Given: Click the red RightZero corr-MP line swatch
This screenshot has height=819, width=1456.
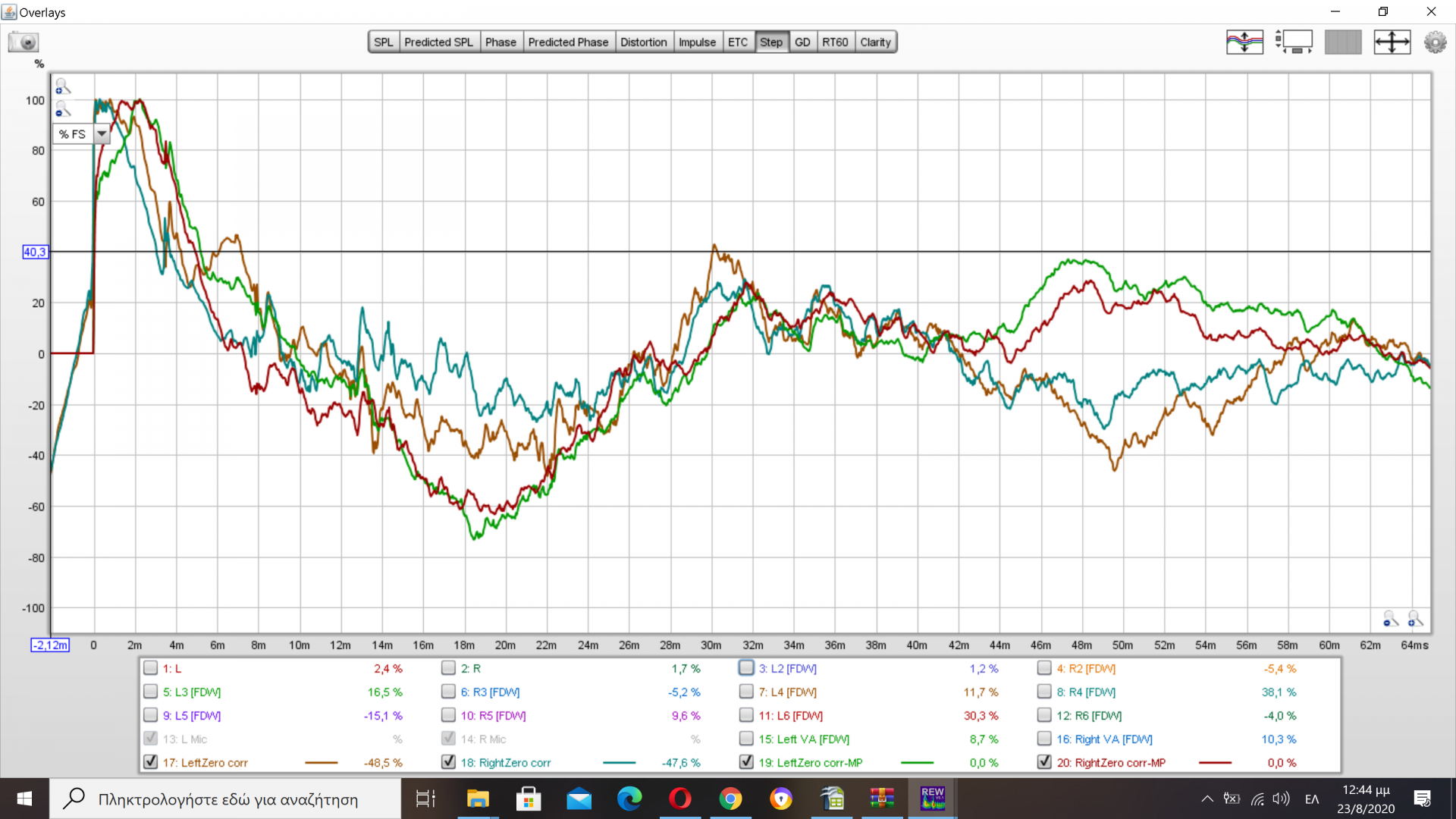Looking at the screenshot, I should click(x=1216, y=763).
